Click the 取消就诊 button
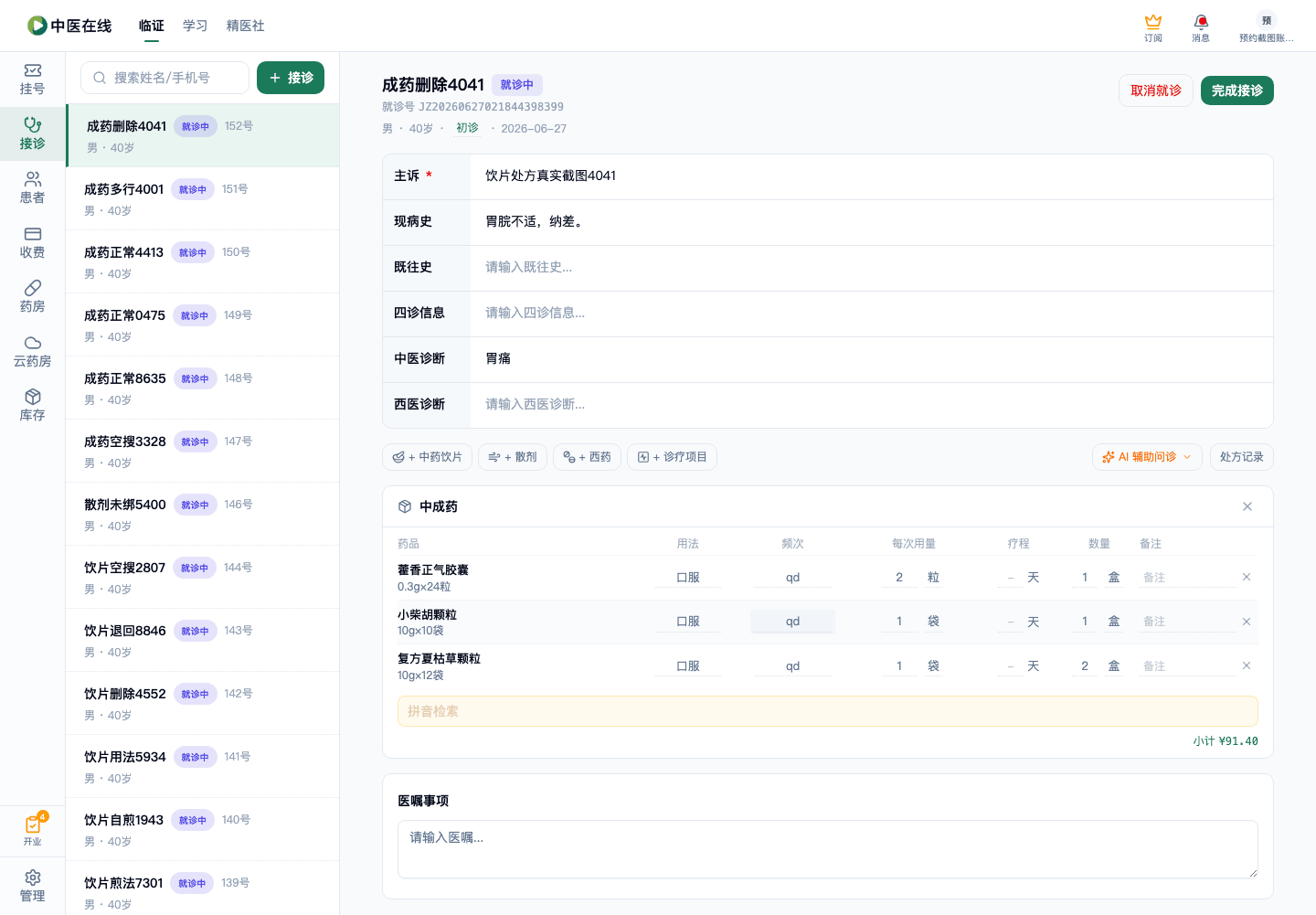The width and height of the screenshot is (1316, 915). click(1156, 90)
